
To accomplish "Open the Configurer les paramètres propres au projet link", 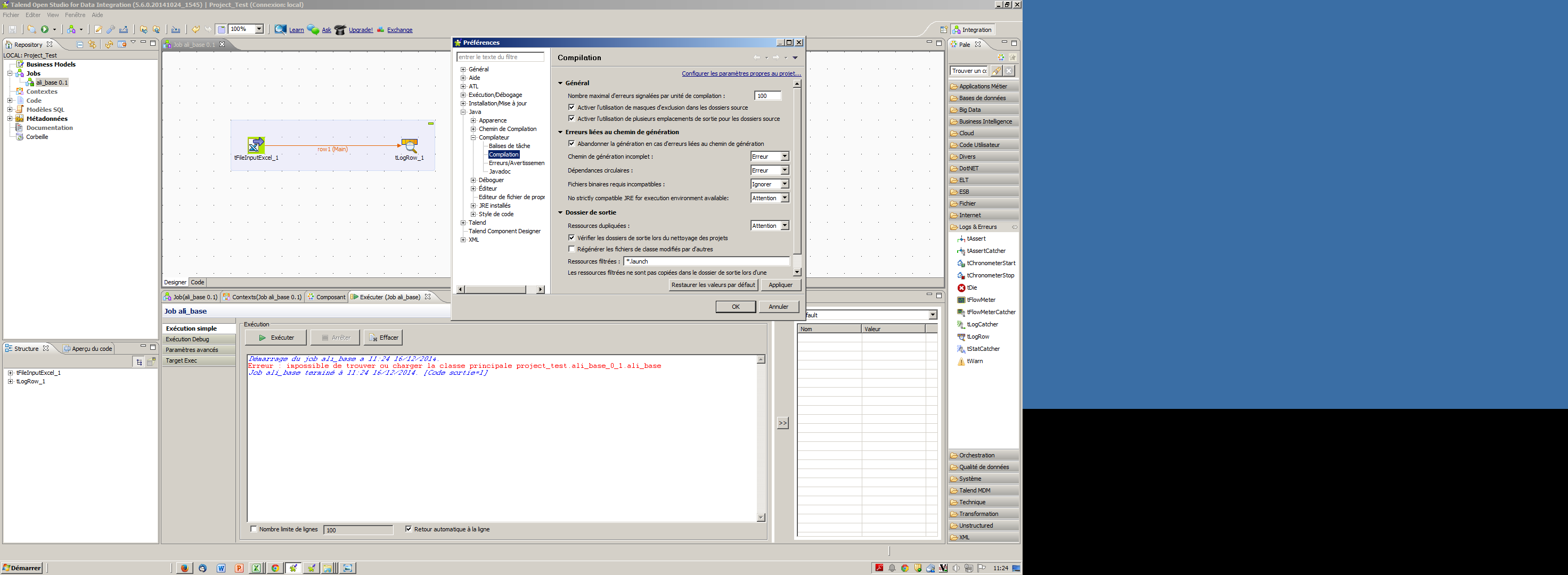I will [x=741, y=73].
